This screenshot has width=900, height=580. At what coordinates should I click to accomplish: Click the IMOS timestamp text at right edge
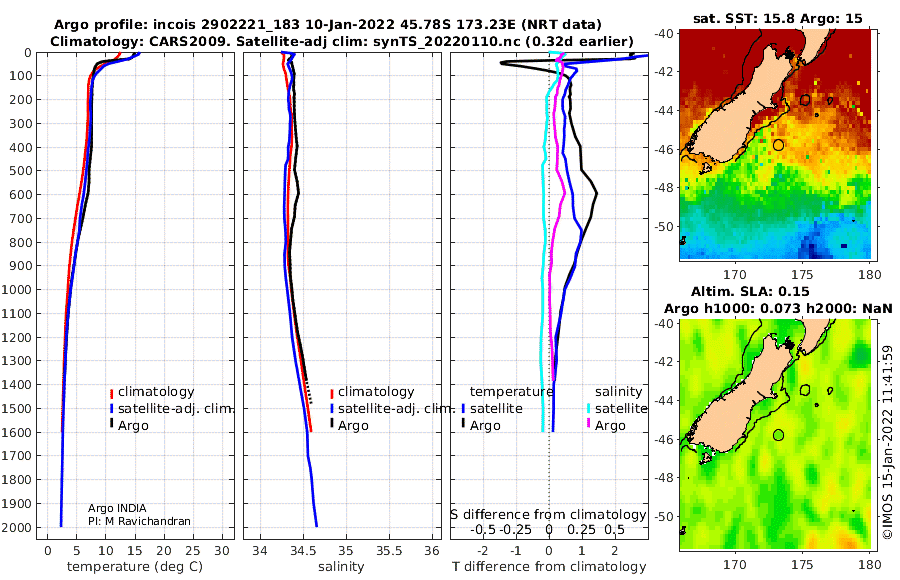pyautogui.click(x=888, y=442)
